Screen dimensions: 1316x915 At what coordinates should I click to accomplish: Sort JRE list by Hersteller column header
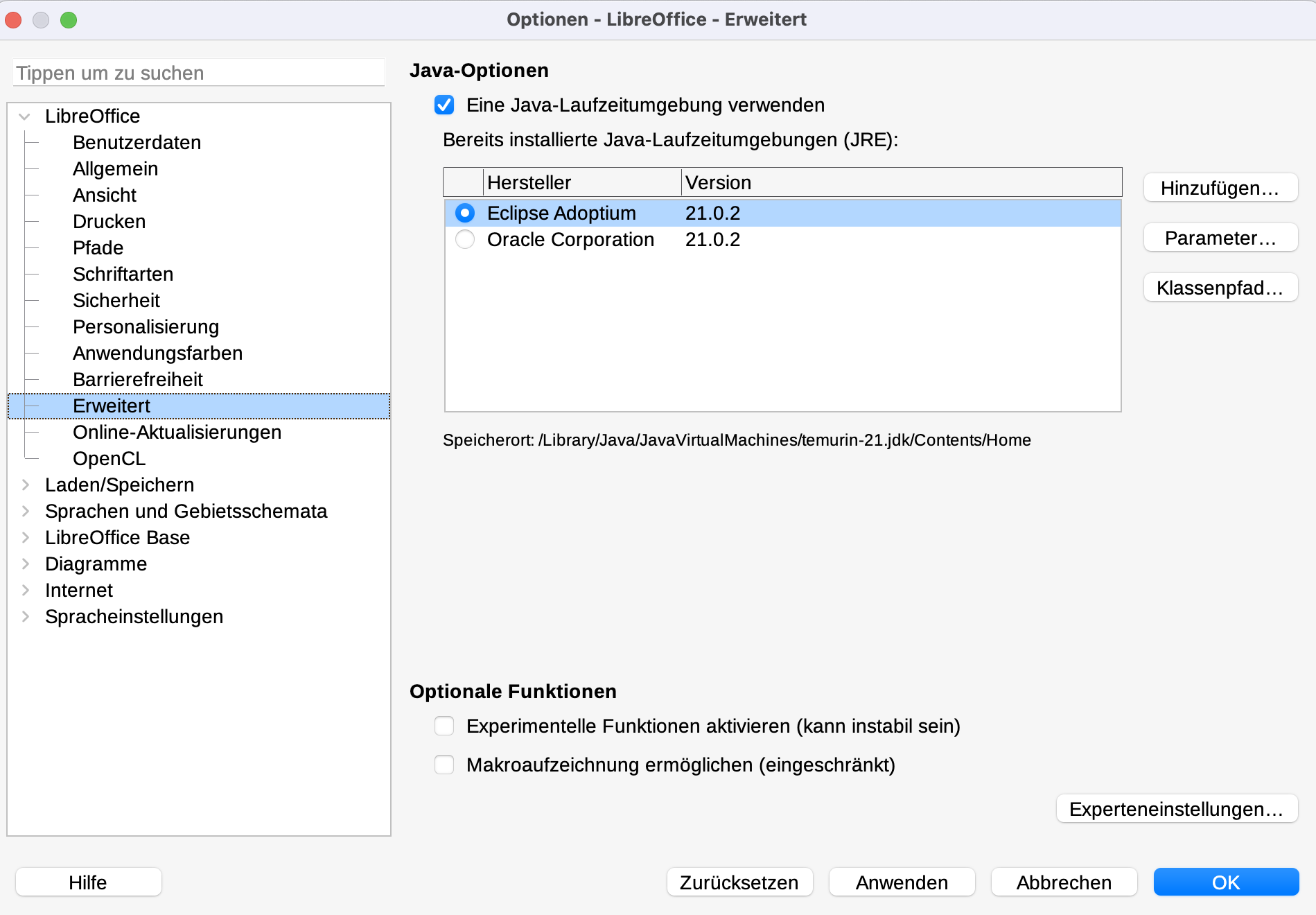[x=581, y=182]
